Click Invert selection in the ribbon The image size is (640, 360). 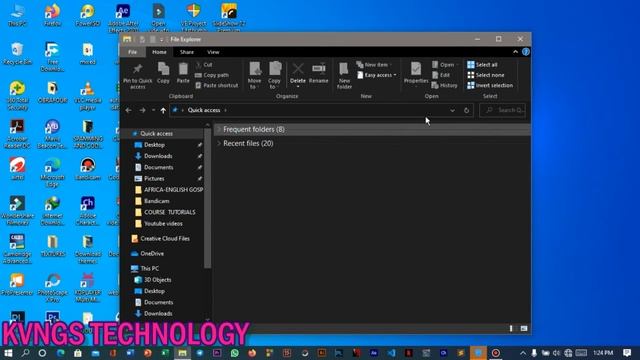click(490, 85)
